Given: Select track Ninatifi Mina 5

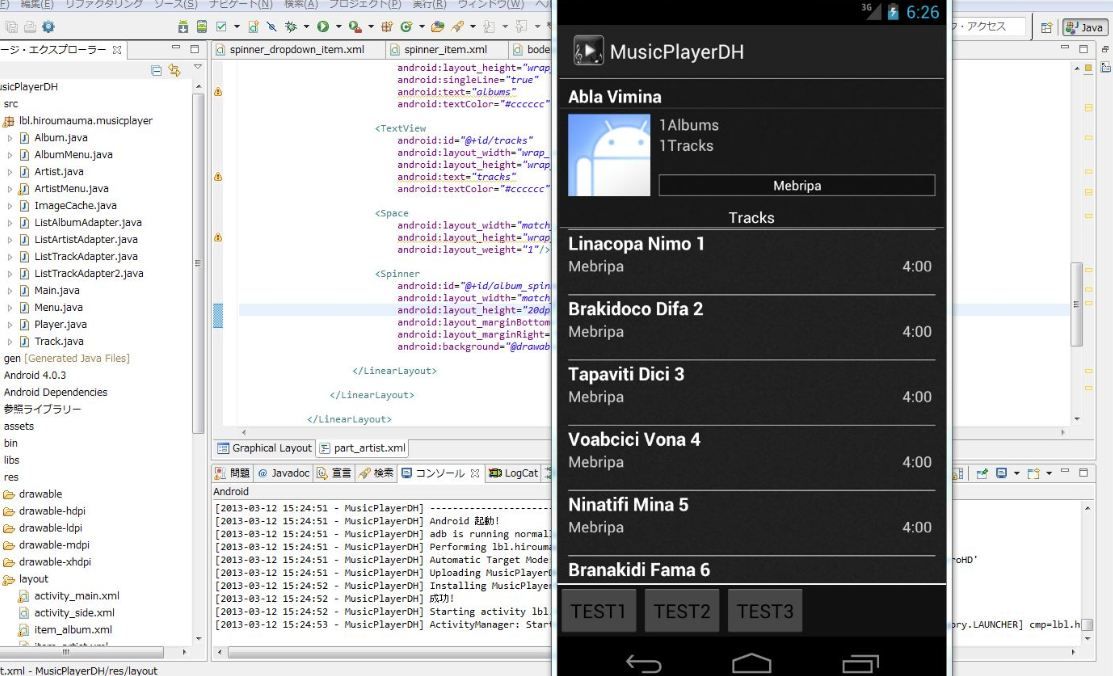Looking at the screenshot, I should [x=752, y=523].
